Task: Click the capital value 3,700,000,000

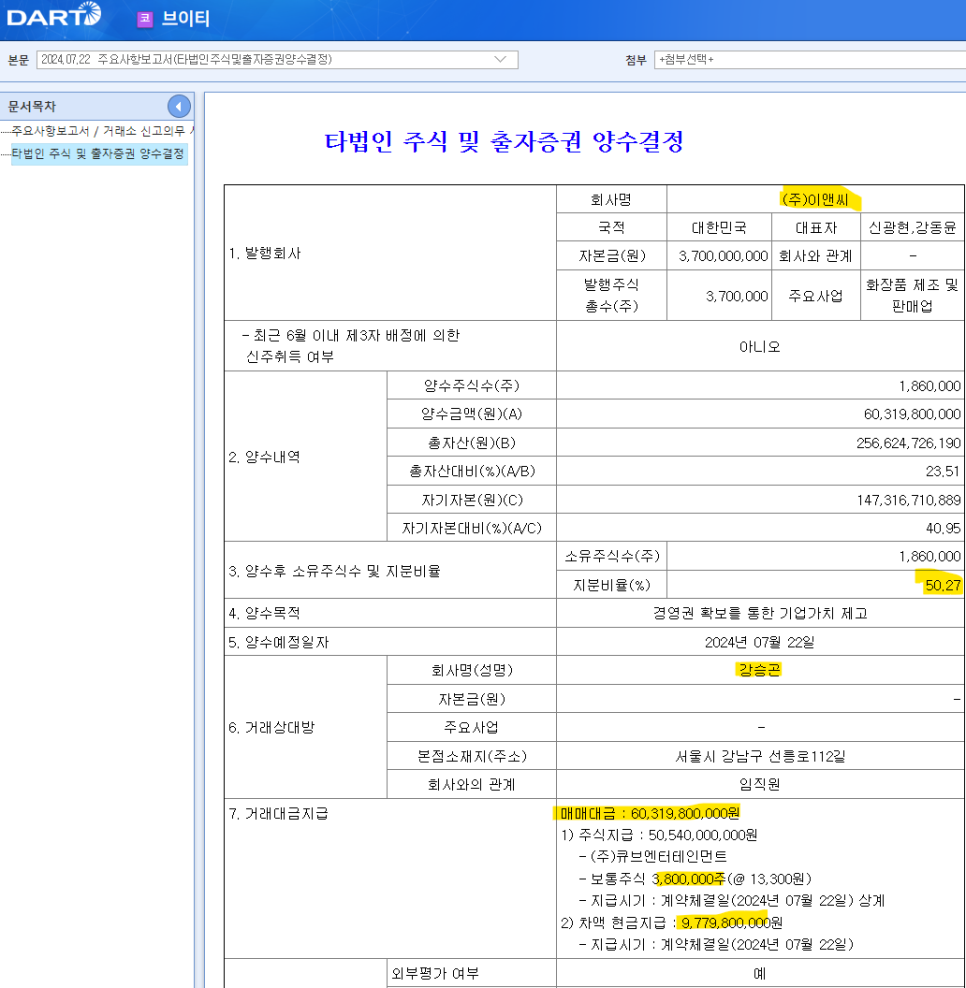Action: (x=723, y=256)
